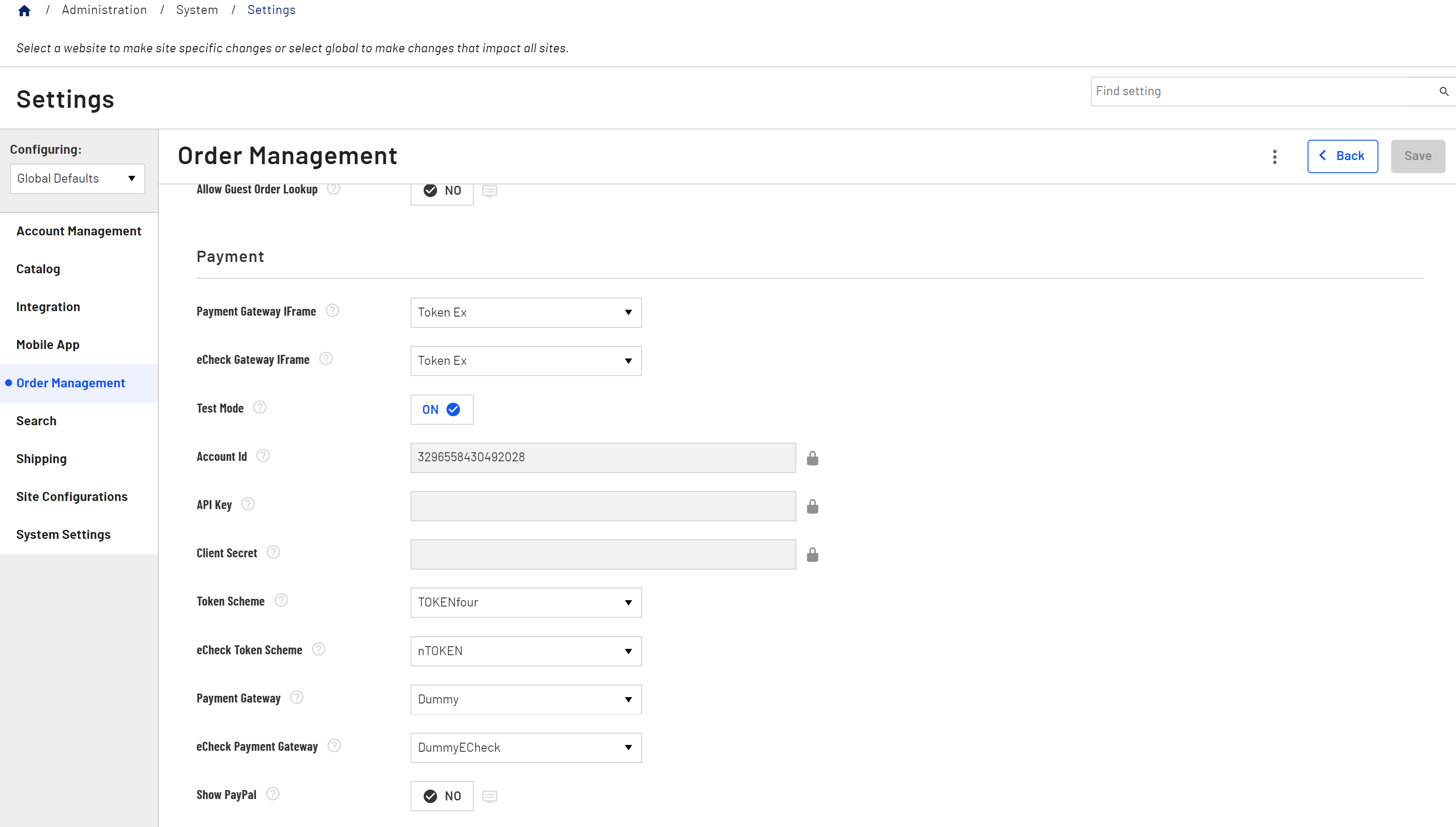Click the search magnifier icon in Find setting
Screen dimensions: 1456x827
tap(1443, 92)
